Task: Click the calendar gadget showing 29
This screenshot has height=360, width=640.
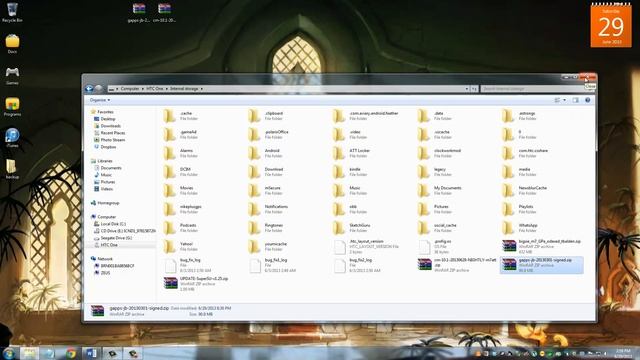Action: pyautogui.click(x=611, y=25)
